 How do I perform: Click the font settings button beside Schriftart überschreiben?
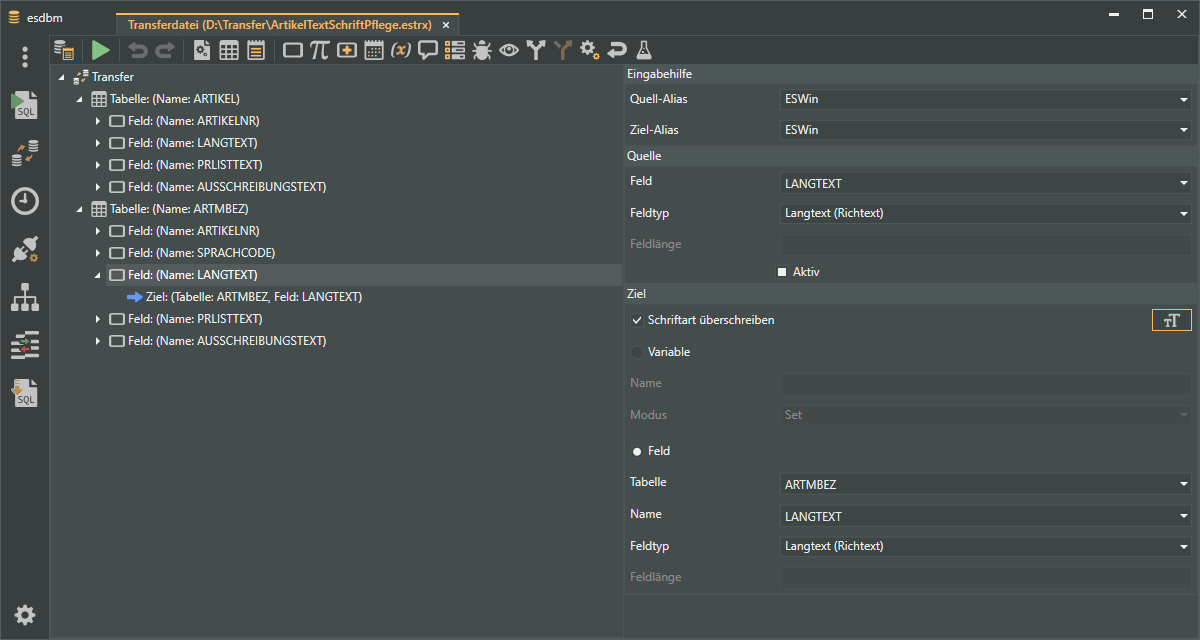(x=1172, y=320)
